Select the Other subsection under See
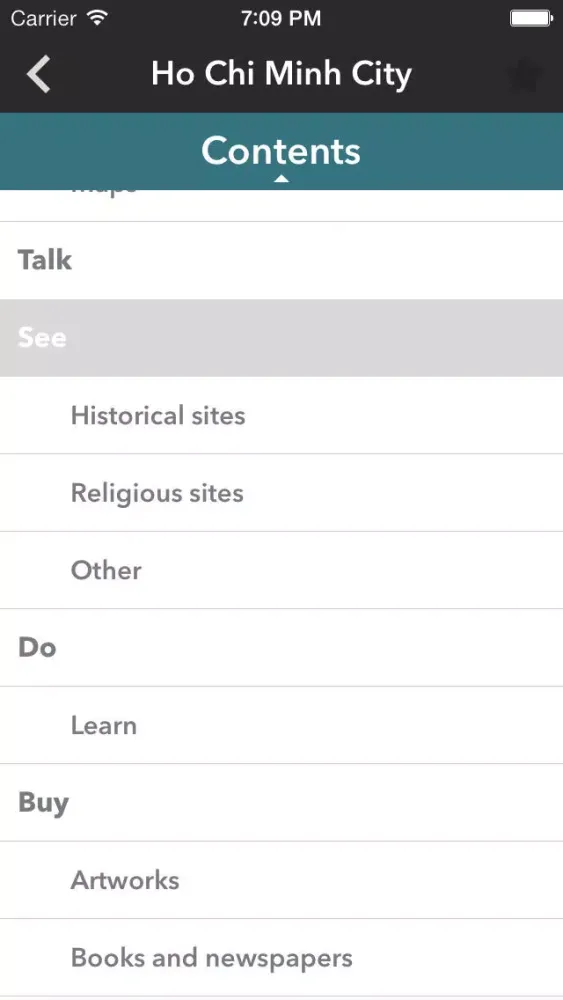Viewport: 563px width, 1000px height. point(281,570)
